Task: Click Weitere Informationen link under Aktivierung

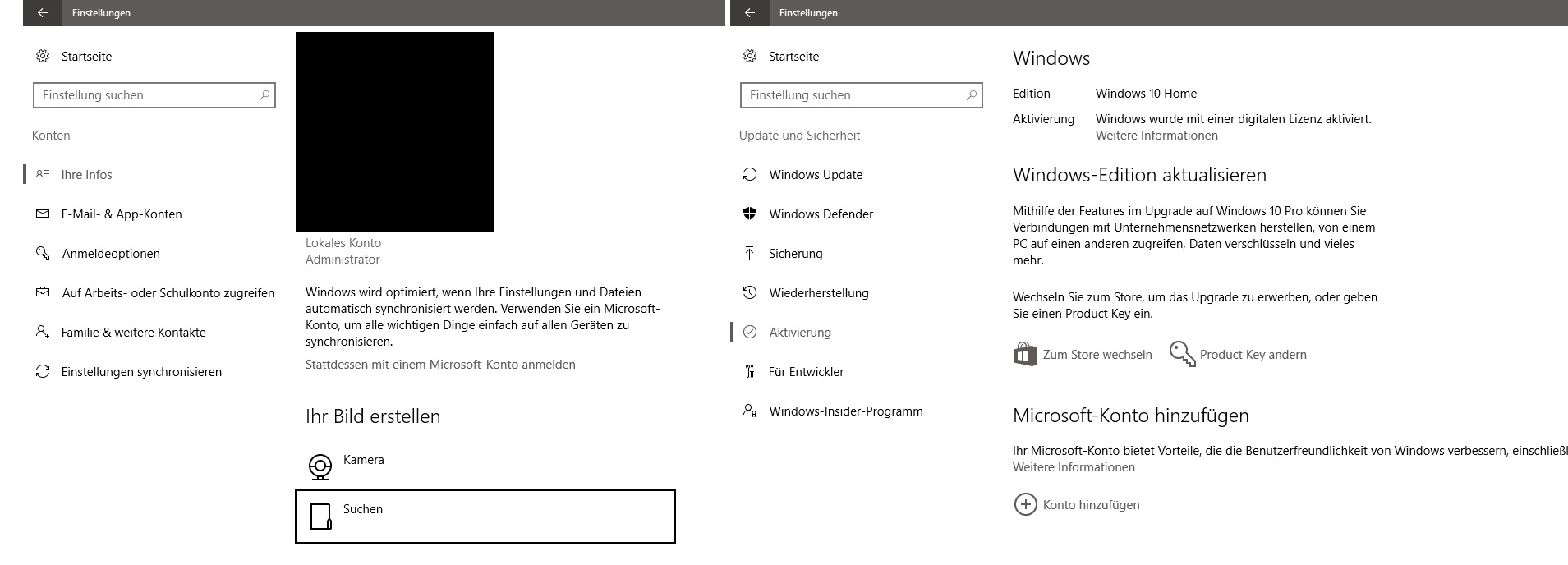Action: pyautogui.click(x=1156, y=136)
